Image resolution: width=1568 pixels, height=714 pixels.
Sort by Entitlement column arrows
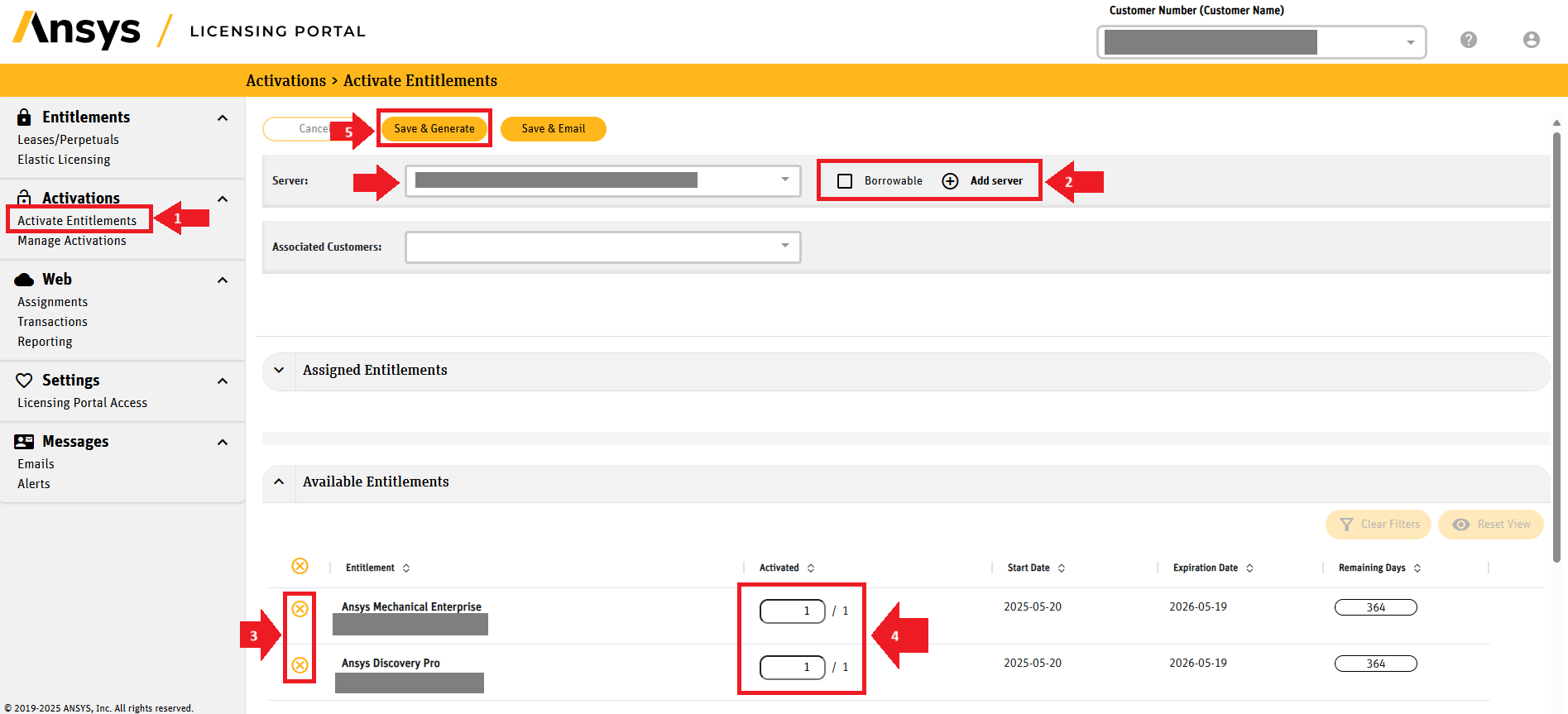pyautogui.click(x=406, y=568)
